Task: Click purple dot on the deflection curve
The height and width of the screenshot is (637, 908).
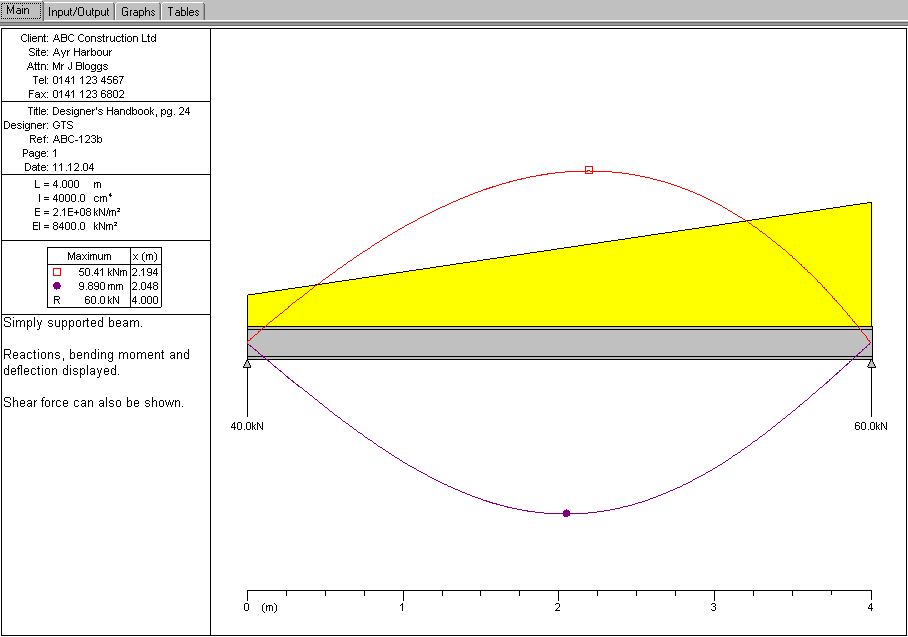Action: coord(567,513)
